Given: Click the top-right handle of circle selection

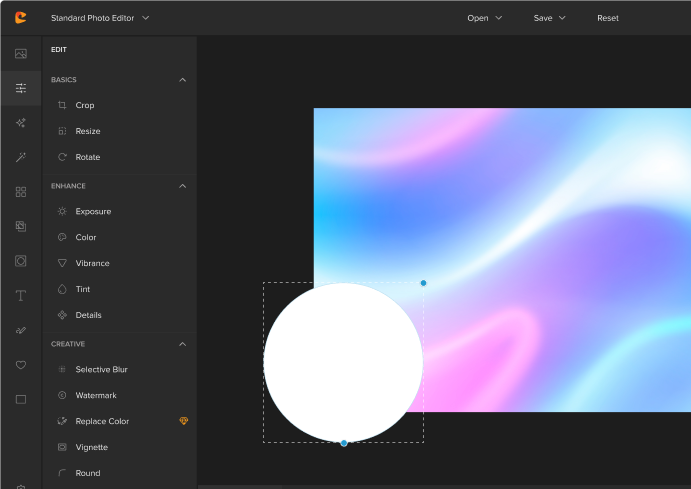Looking at the screenshot, I should point(423,283).
